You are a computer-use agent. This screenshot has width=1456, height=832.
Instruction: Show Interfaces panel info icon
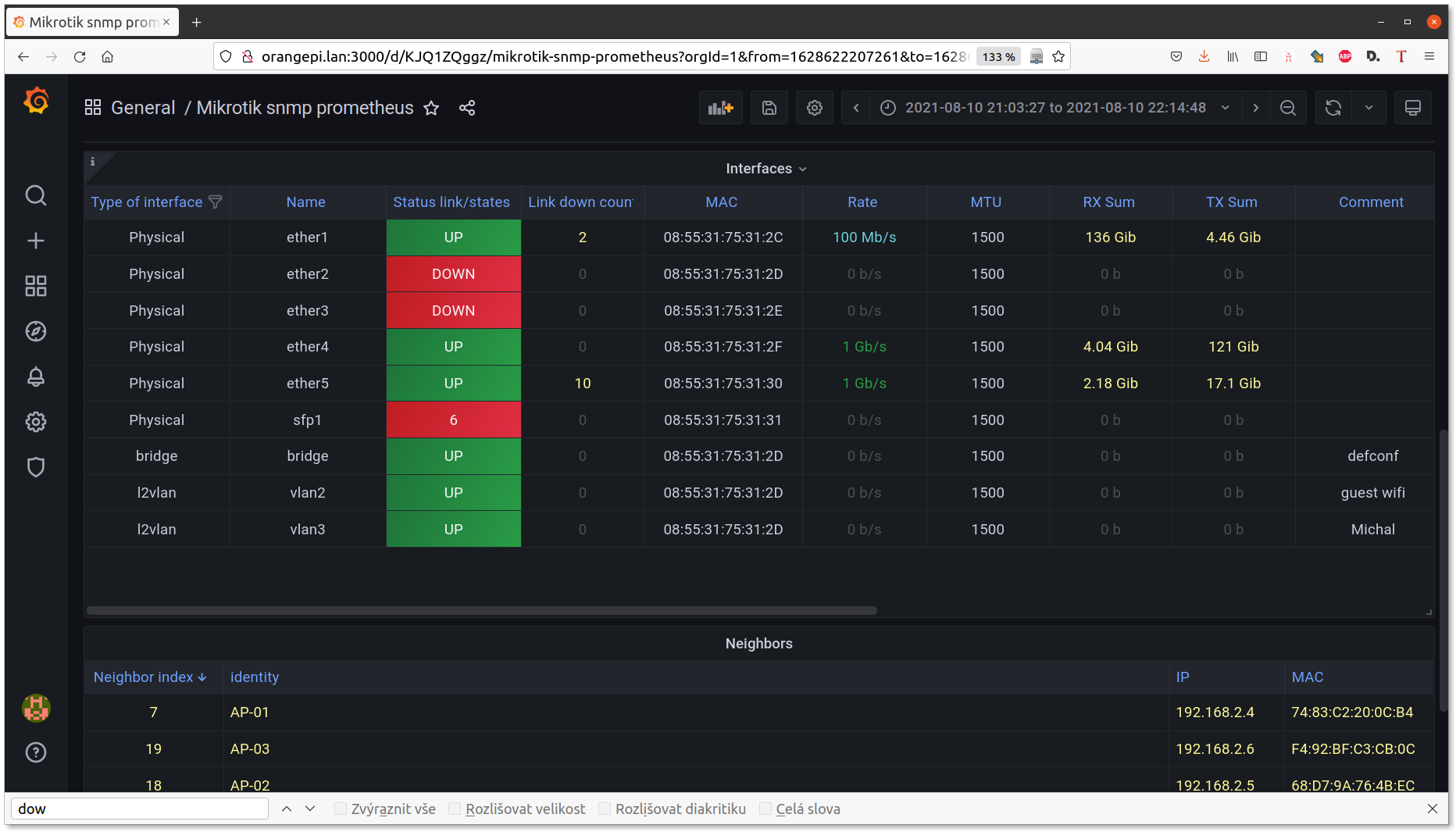[93, 162]
